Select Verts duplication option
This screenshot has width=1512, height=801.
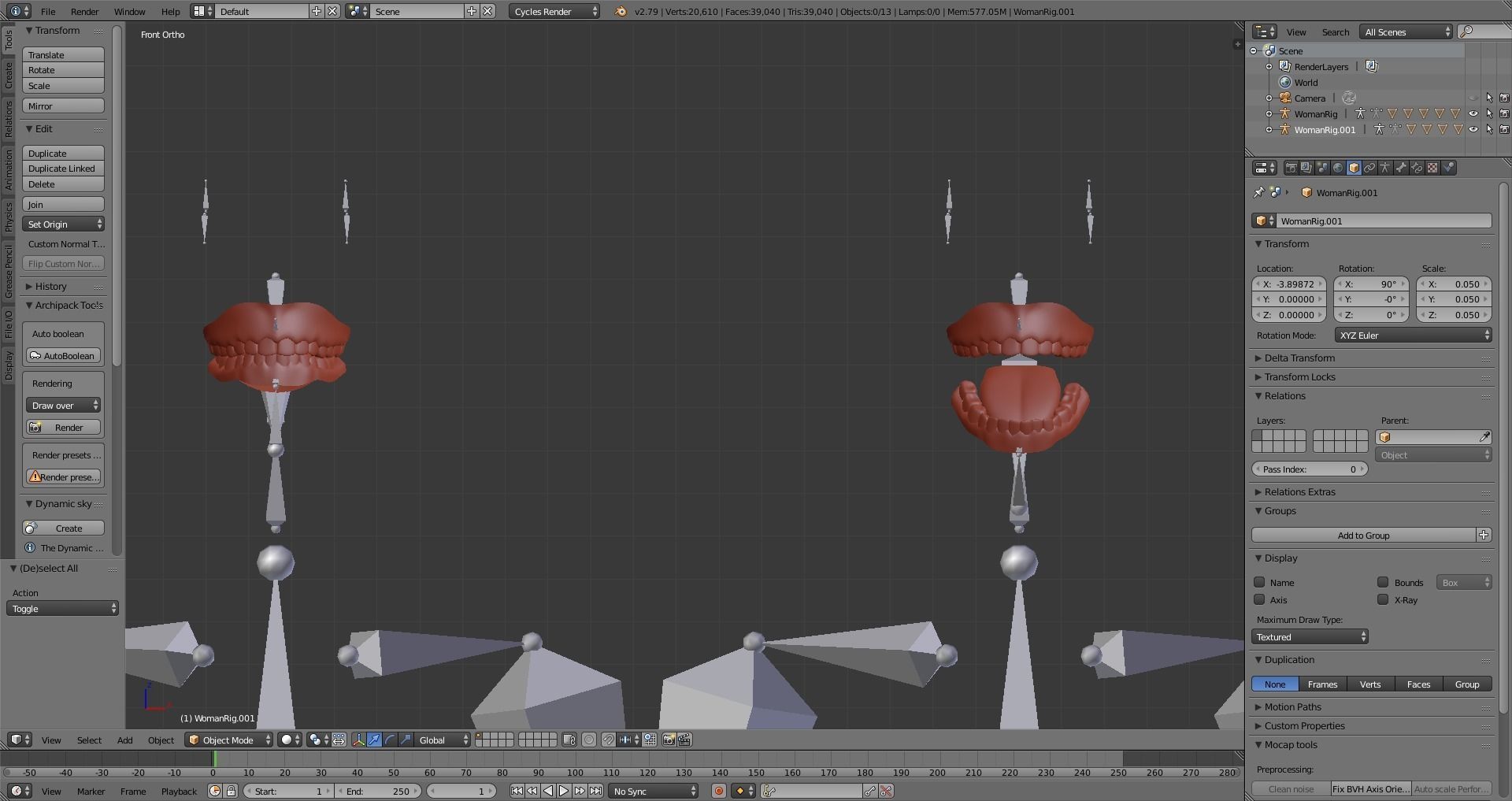(x=1370, y=684)
